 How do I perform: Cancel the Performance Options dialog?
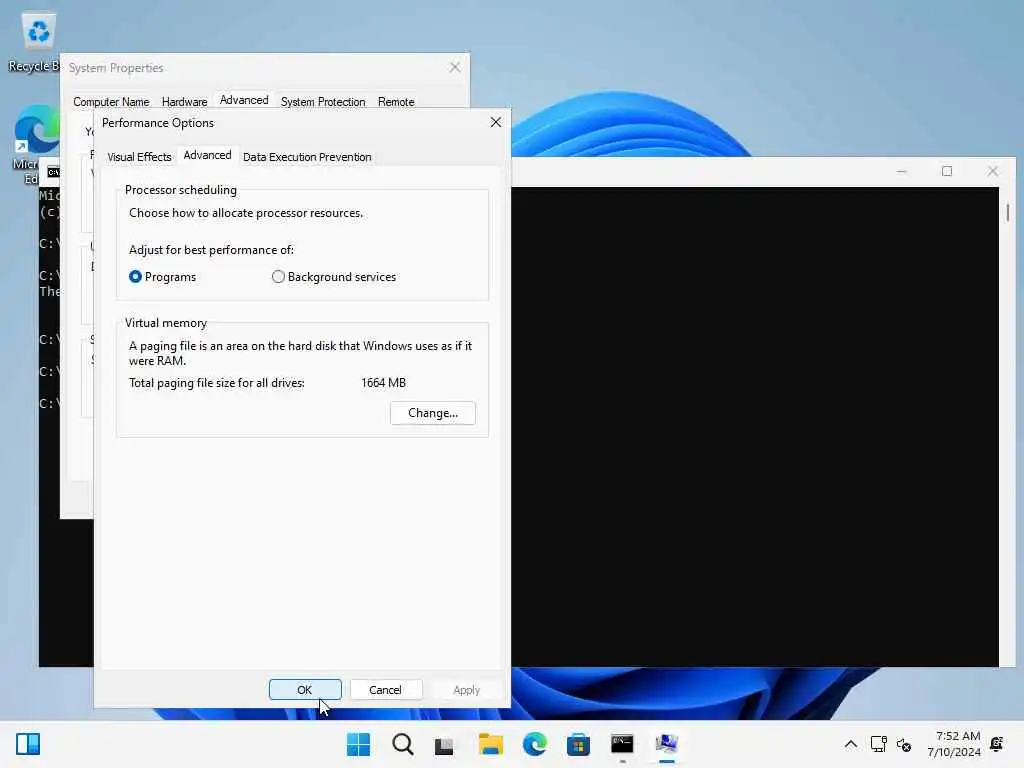click(385, 690)
